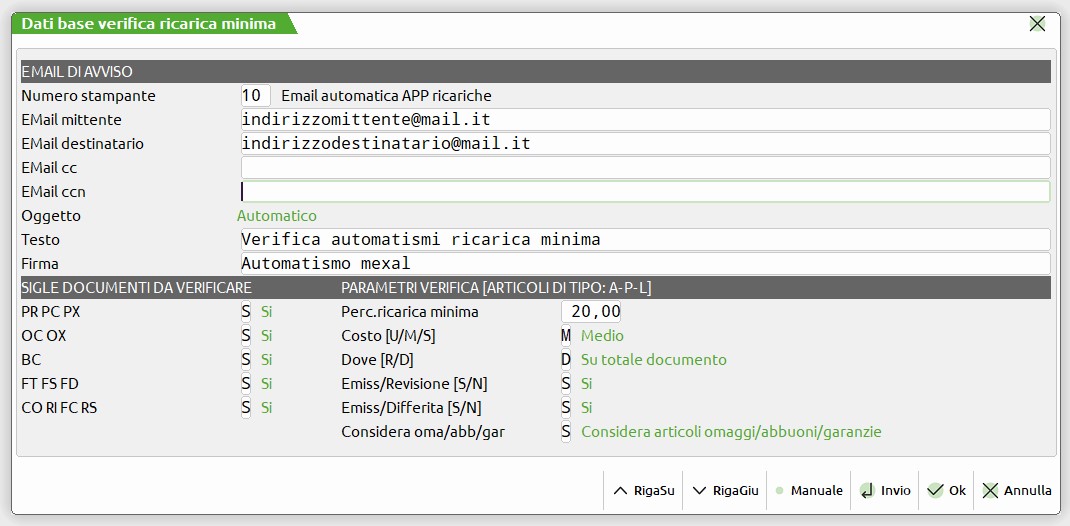Select the Dati base verifica ricarica minima tab
This screenshot has width=1070, height=526.
(x=150, y=24)
